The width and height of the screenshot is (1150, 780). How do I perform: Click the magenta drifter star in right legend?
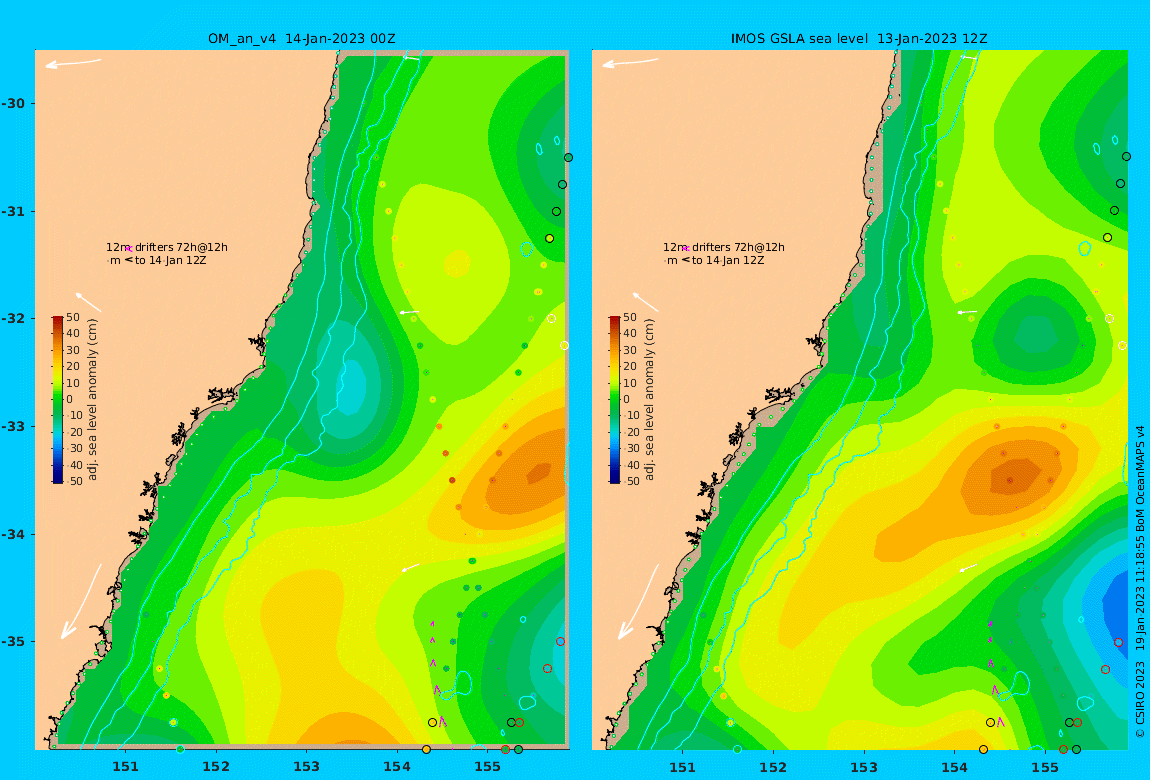coord(686,249)
